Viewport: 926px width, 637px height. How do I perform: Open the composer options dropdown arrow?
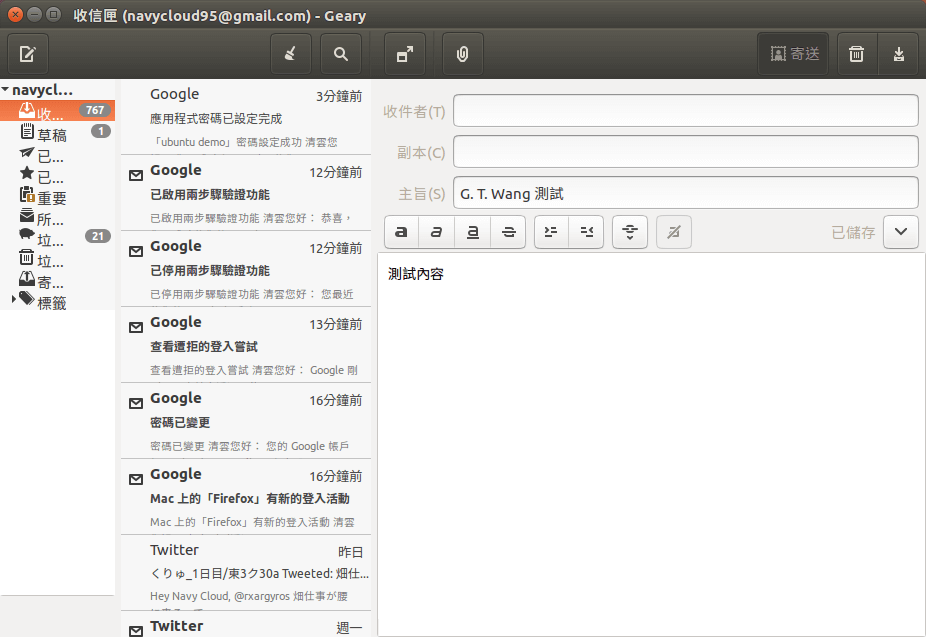pyautogui.click(x=900, y=232)
